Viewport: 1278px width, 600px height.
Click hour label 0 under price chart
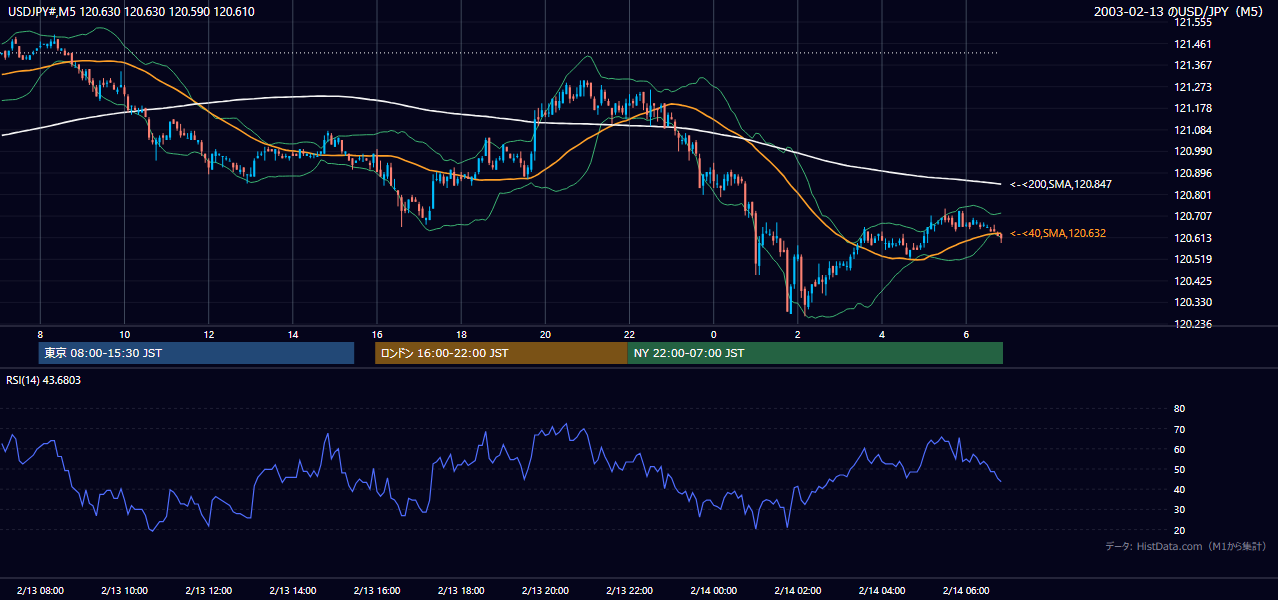714,334
